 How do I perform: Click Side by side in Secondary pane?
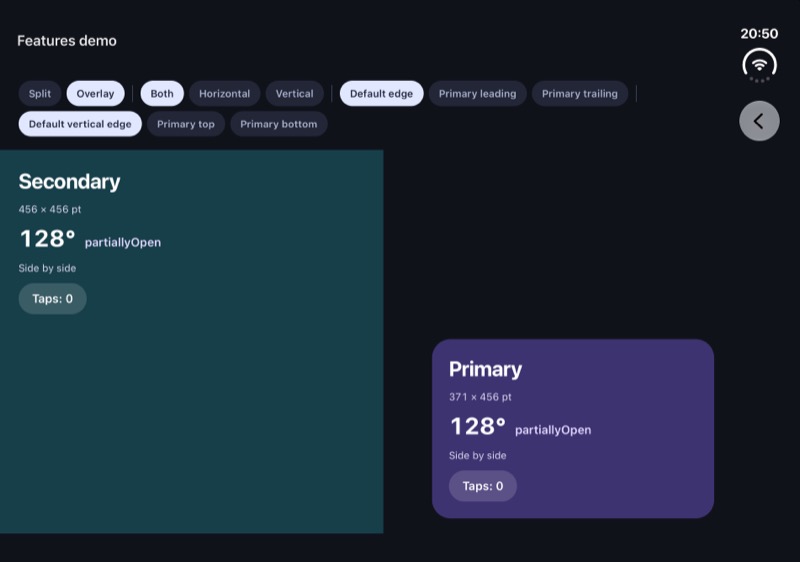pos(47,268)
